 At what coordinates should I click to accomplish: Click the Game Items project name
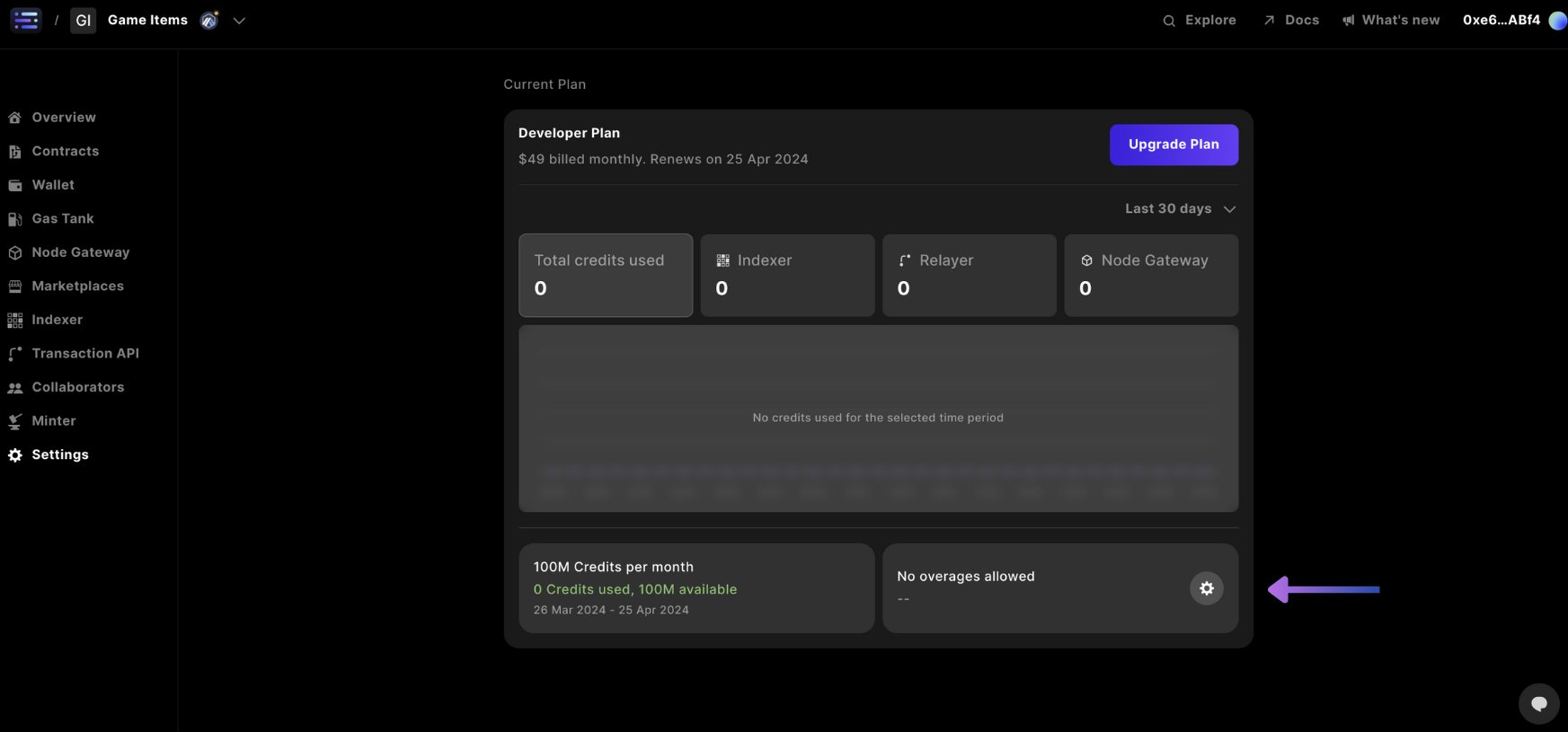coord(147,20)
